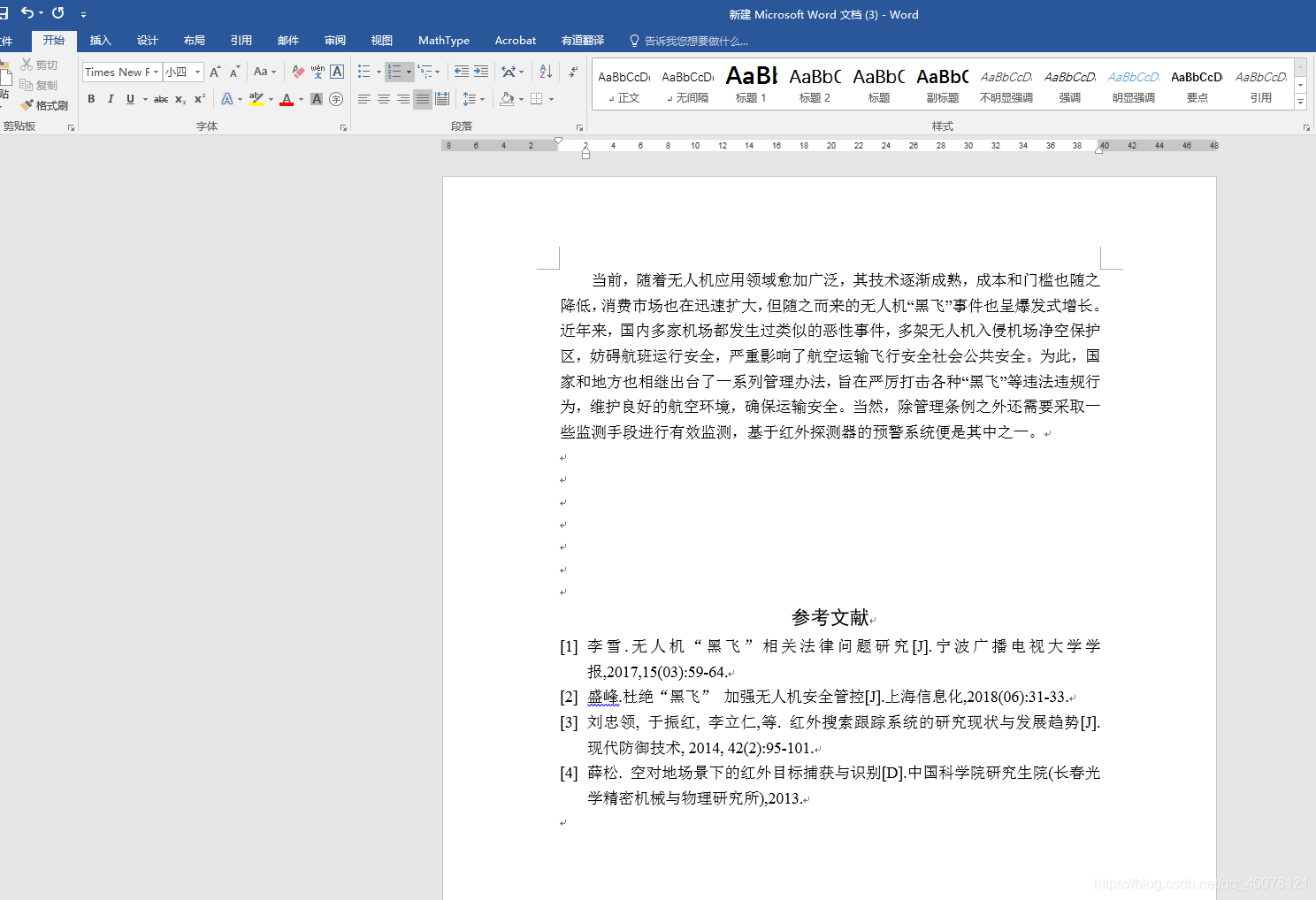Viewport: 1316px width, 900px height.
Task: Click the Borders icon
Action: pos(537,99)
